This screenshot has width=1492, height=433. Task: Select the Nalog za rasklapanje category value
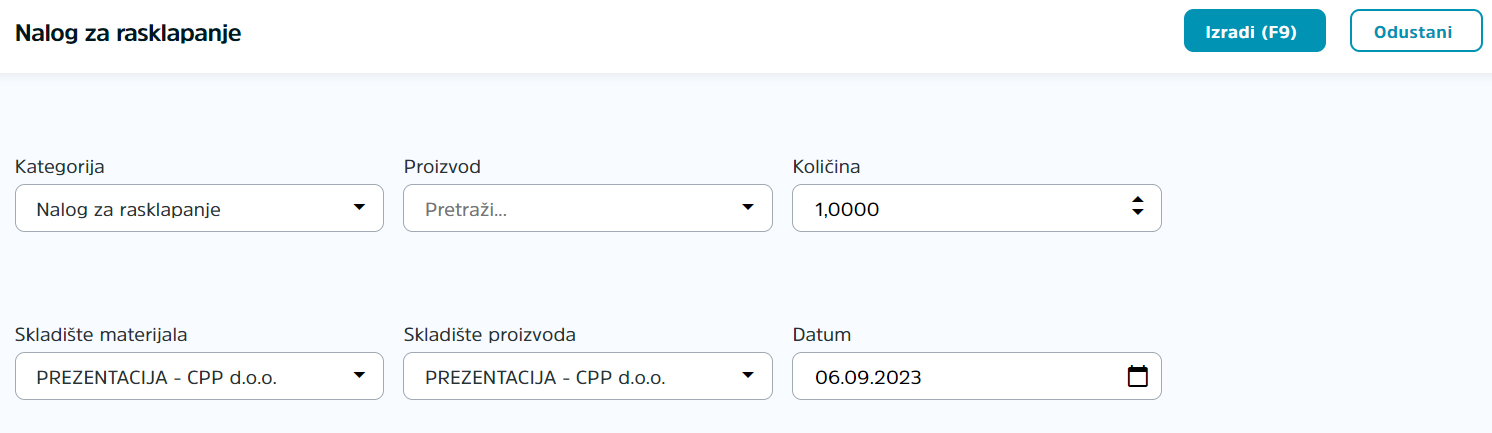[128, 210]
